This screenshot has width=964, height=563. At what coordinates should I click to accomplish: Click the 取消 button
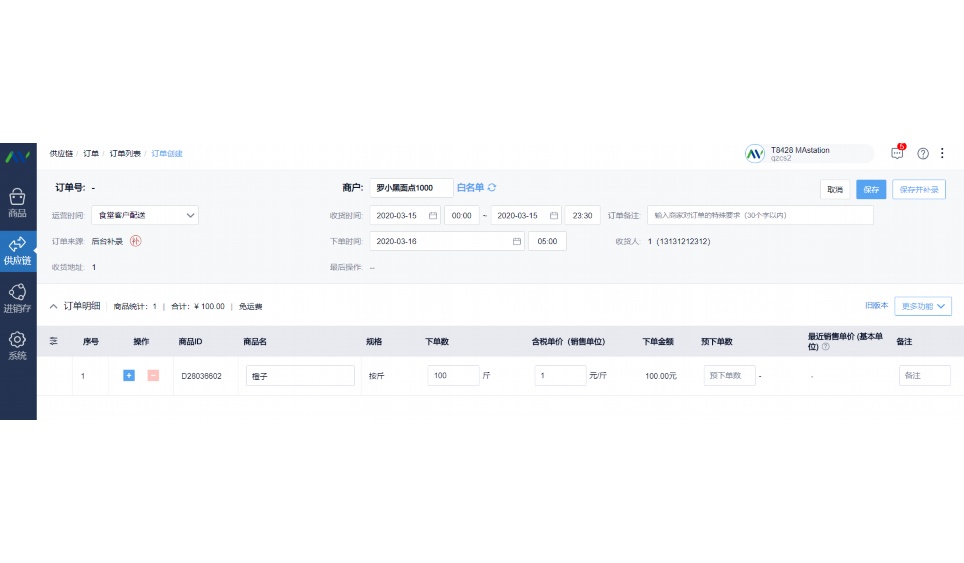[x=835, y=189]
